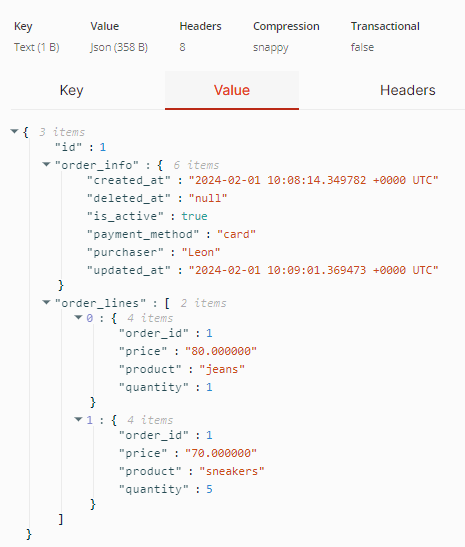Select the "sneakers" product value
Image resolution: width=465 pixels, height=547 pixels.
point(232,471)
